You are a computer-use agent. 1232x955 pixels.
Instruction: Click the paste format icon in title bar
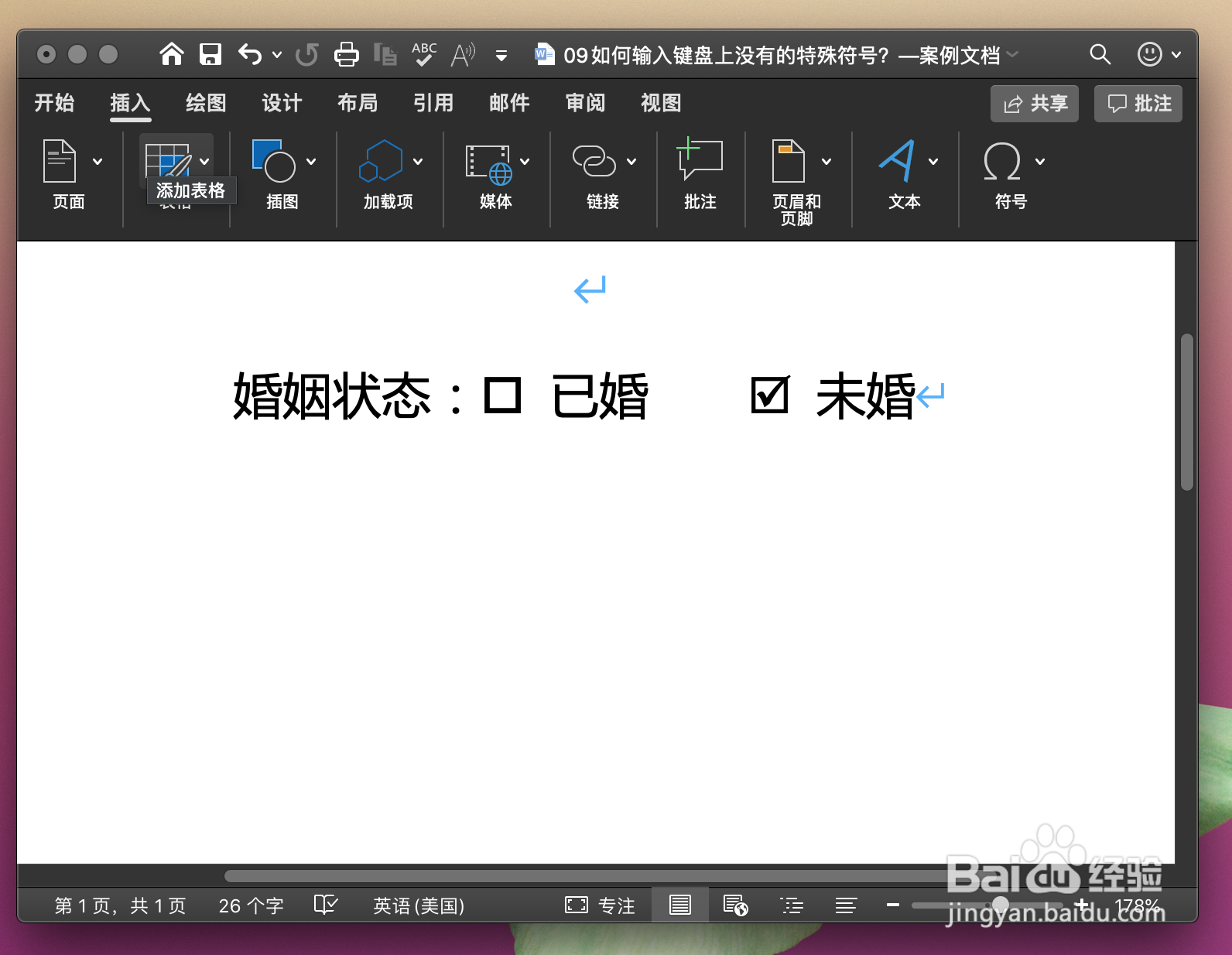pos(385,54)
